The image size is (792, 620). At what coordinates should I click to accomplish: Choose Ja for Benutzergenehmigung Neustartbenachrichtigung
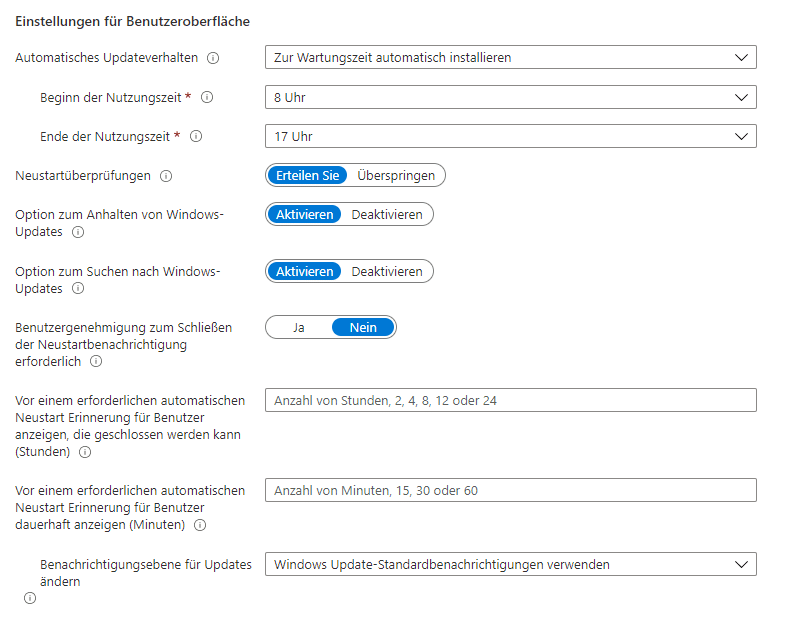click(x=298, y=327)
